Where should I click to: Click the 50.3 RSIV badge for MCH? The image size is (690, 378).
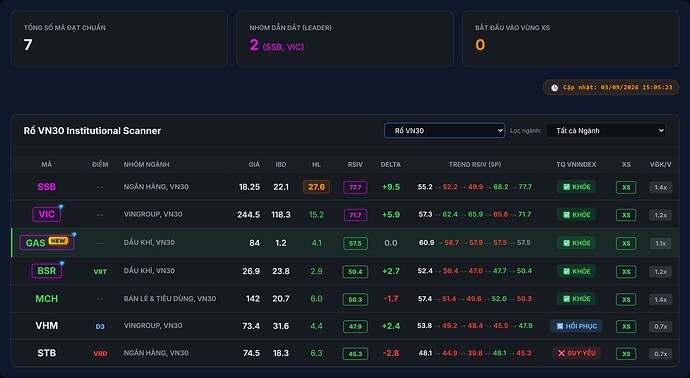pos(355,299)
